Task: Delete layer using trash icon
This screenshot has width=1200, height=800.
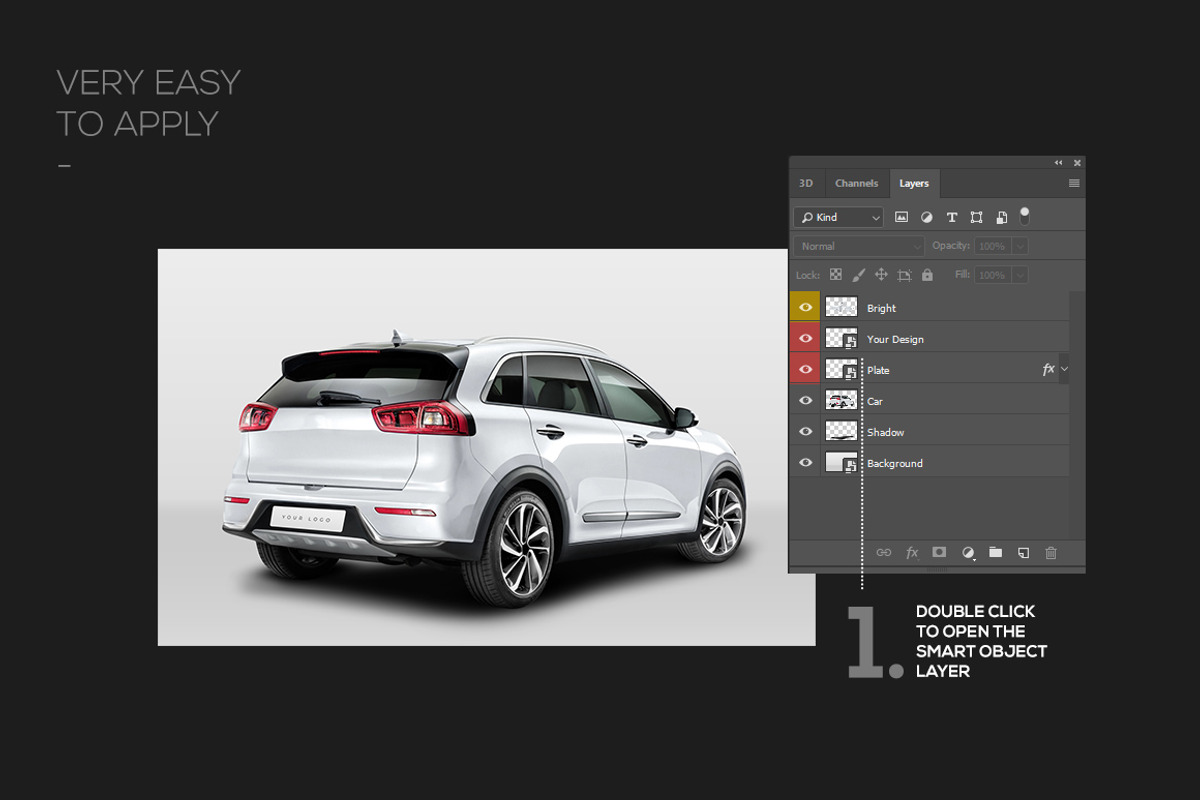Action: [x=1051, y=552]
